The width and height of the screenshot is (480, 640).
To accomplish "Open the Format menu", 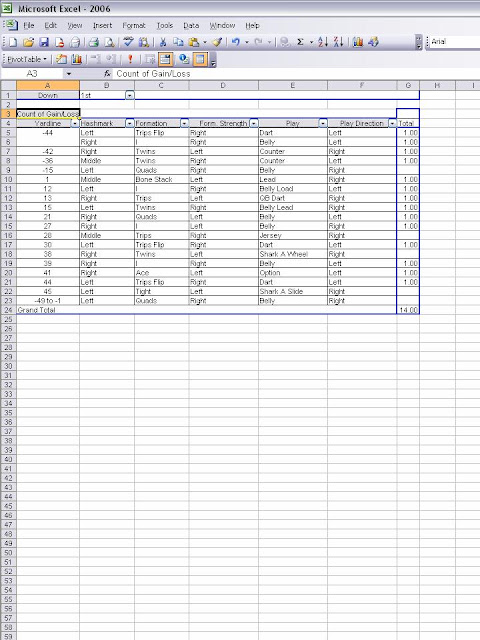I will [134, 26].
